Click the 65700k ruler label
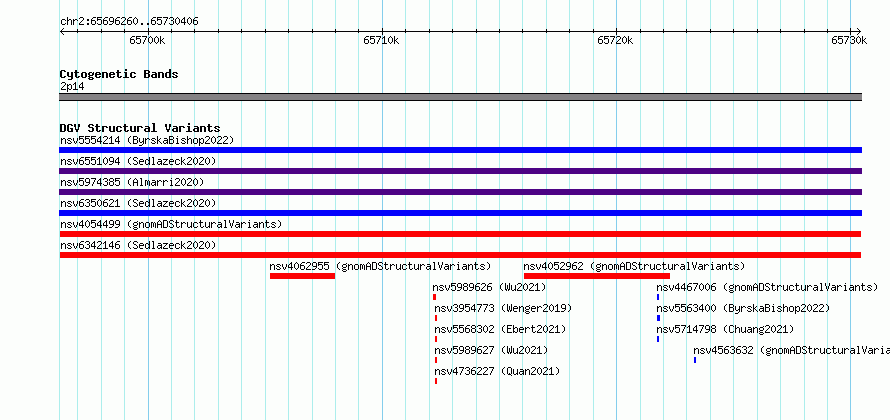890x420 pixels. 148,40
